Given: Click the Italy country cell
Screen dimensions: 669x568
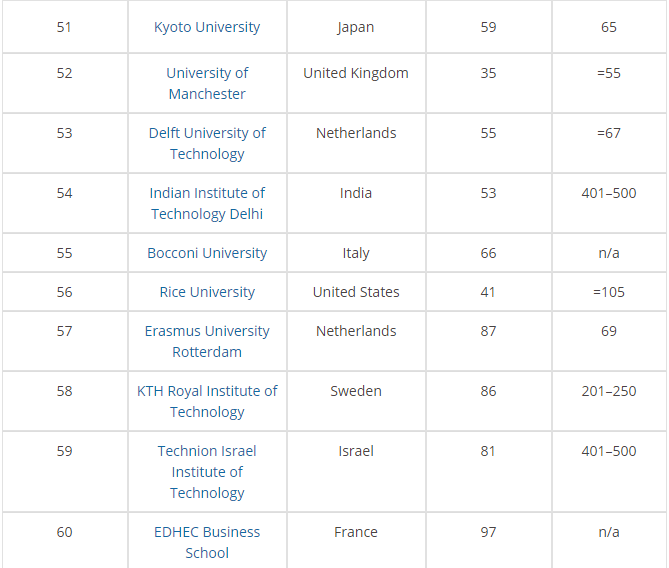Looking at the screenshot, I should [x=356, y=253].
